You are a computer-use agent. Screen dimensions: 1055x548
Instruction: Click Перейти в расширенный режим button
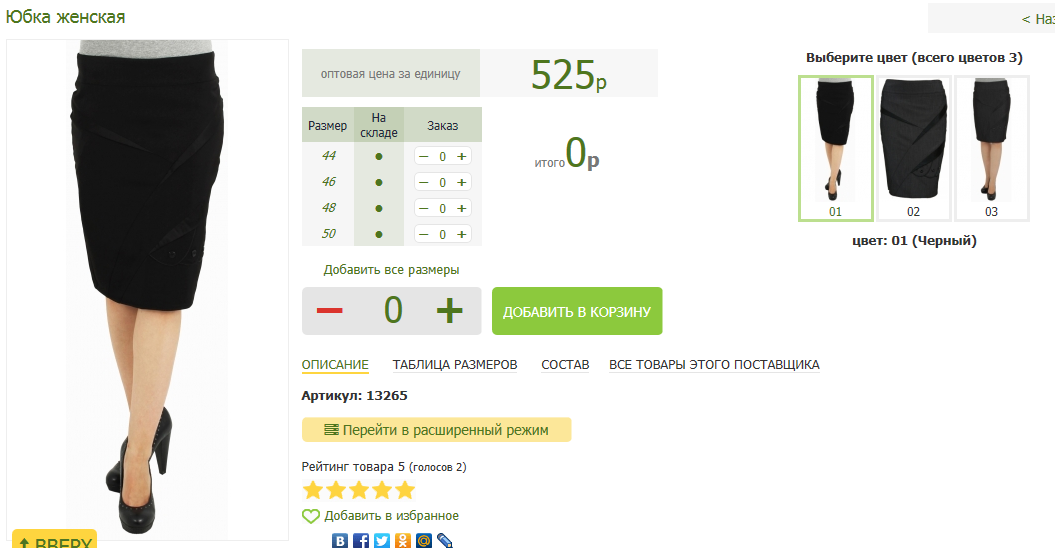pyautogui.click(x=436, y=430)
